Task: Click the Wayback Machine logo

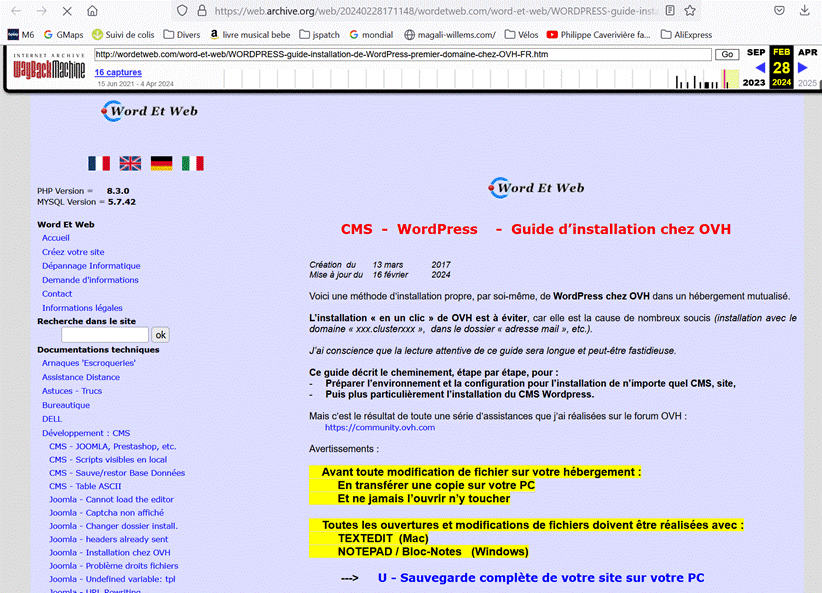Action: click(x=49, y=67)
